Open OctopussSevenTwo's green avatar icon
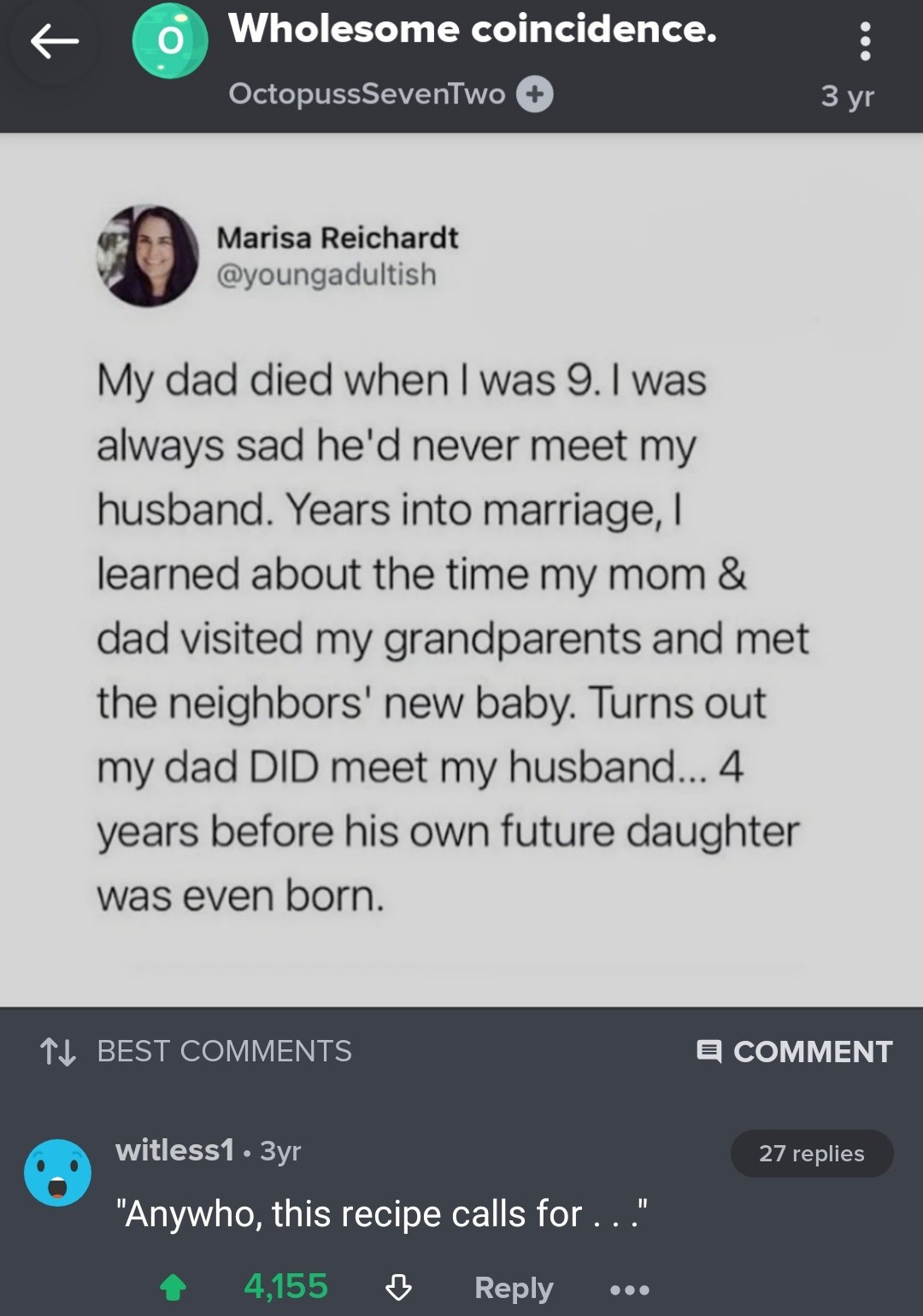Screen dimensions: 923x1316 click(x=170, y=41)
